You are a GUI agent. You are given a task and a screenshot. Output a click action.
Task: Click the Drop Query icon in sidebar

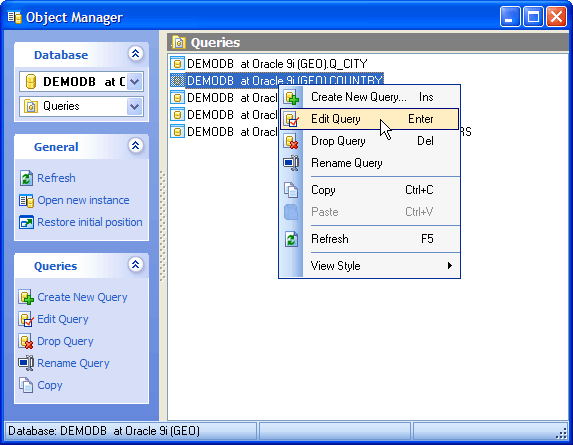(x=26, y=341)
